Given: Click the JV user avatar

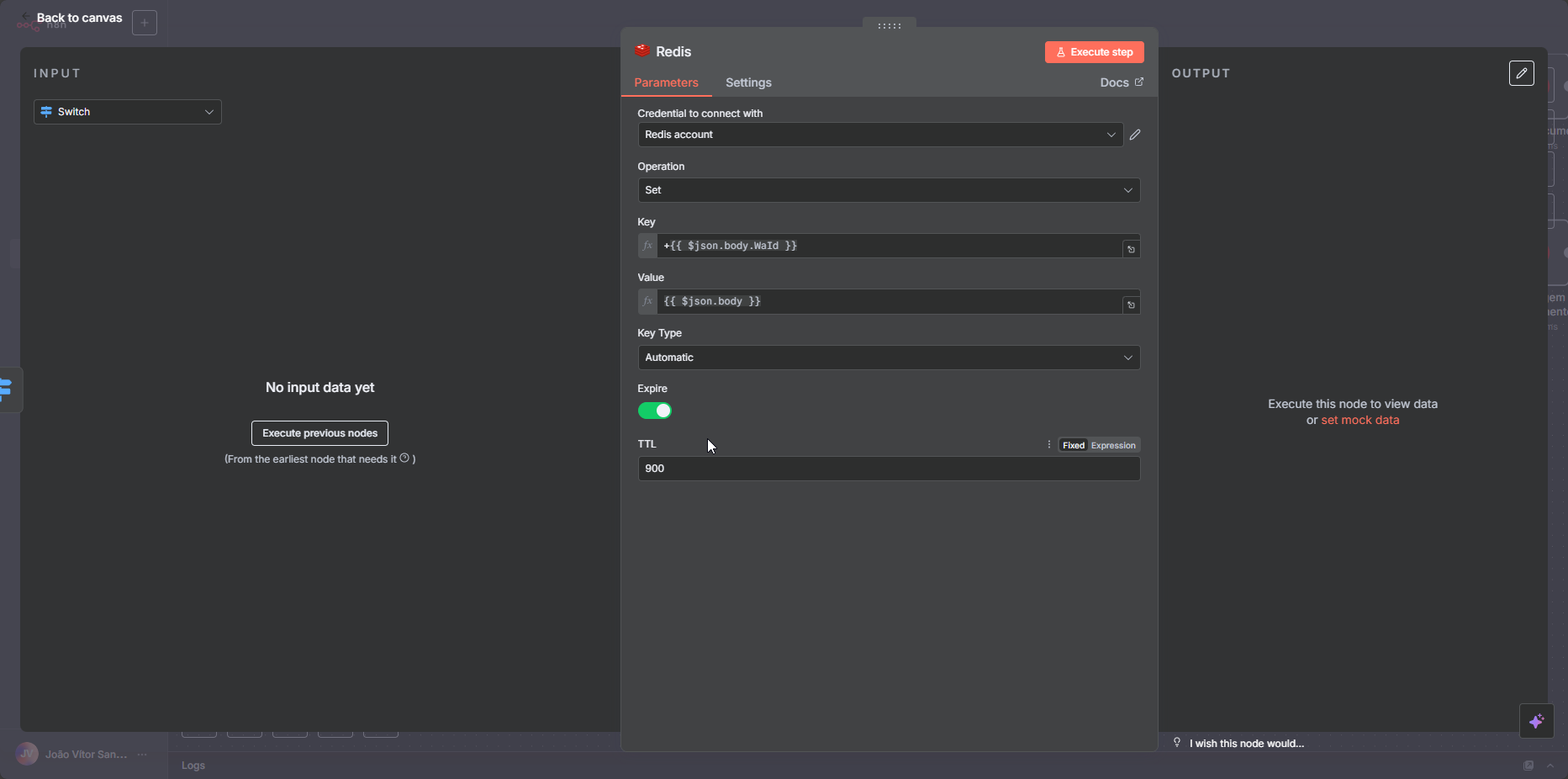Looking at the screenshot, I should [x=27, y=754].
